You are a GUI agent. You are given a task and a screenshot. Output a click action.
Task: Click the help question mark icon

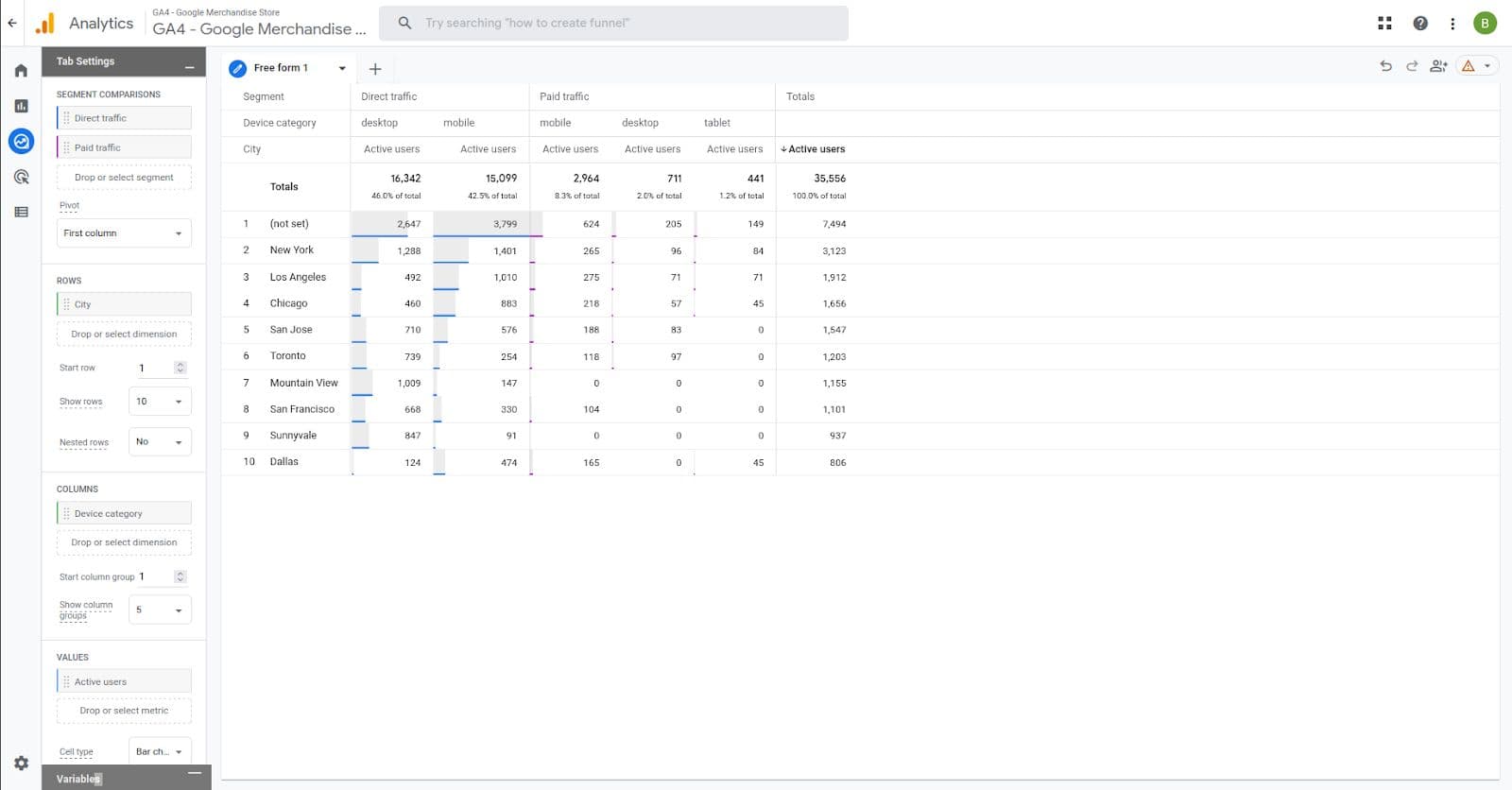(x=1419, y=24)
